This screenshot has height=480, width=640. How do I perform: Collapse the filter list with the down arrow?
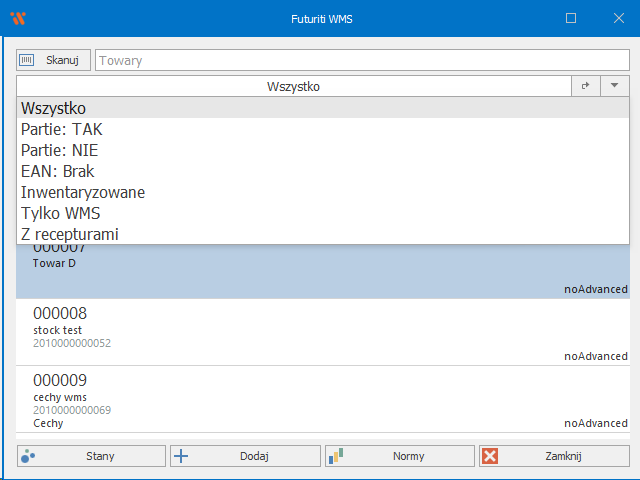point(615,87)
